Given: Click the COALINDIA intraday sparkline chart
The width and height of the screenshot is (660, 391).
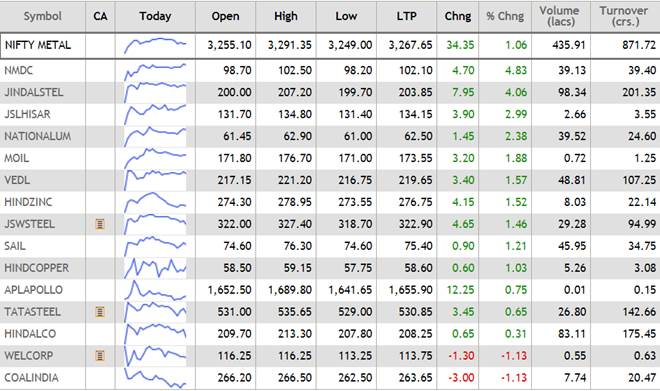Looking at the screenshot, I should [x=155, y=378].
